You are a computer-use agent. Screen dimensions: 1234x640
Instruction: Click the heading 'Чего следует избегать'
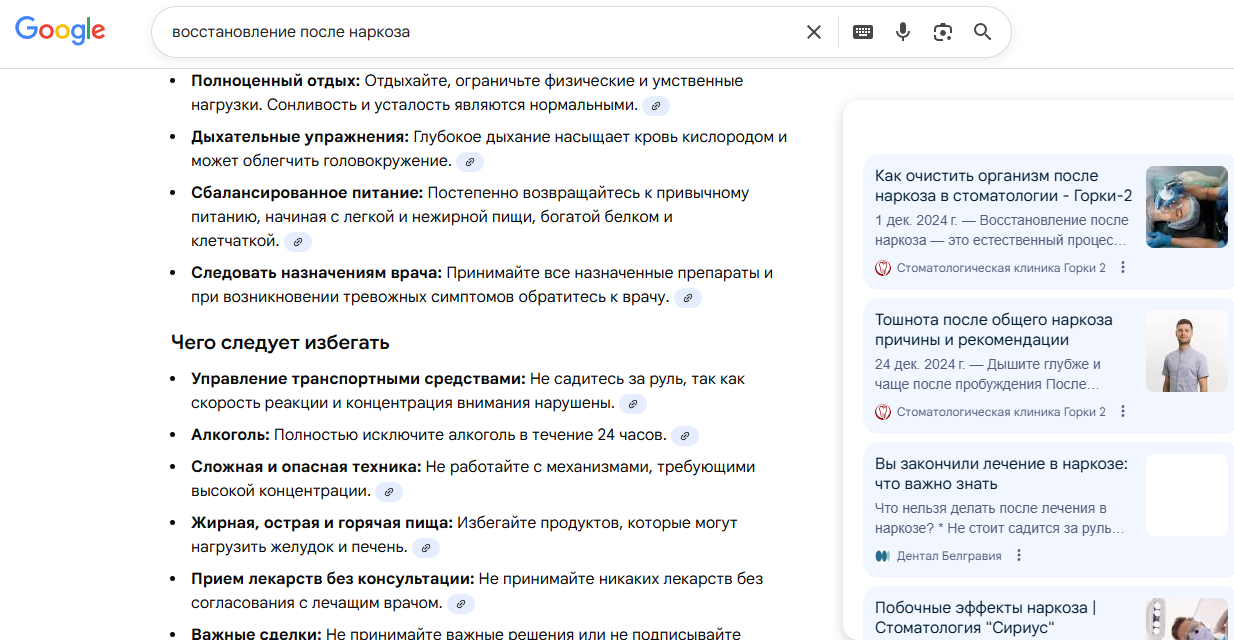[280, 343]
